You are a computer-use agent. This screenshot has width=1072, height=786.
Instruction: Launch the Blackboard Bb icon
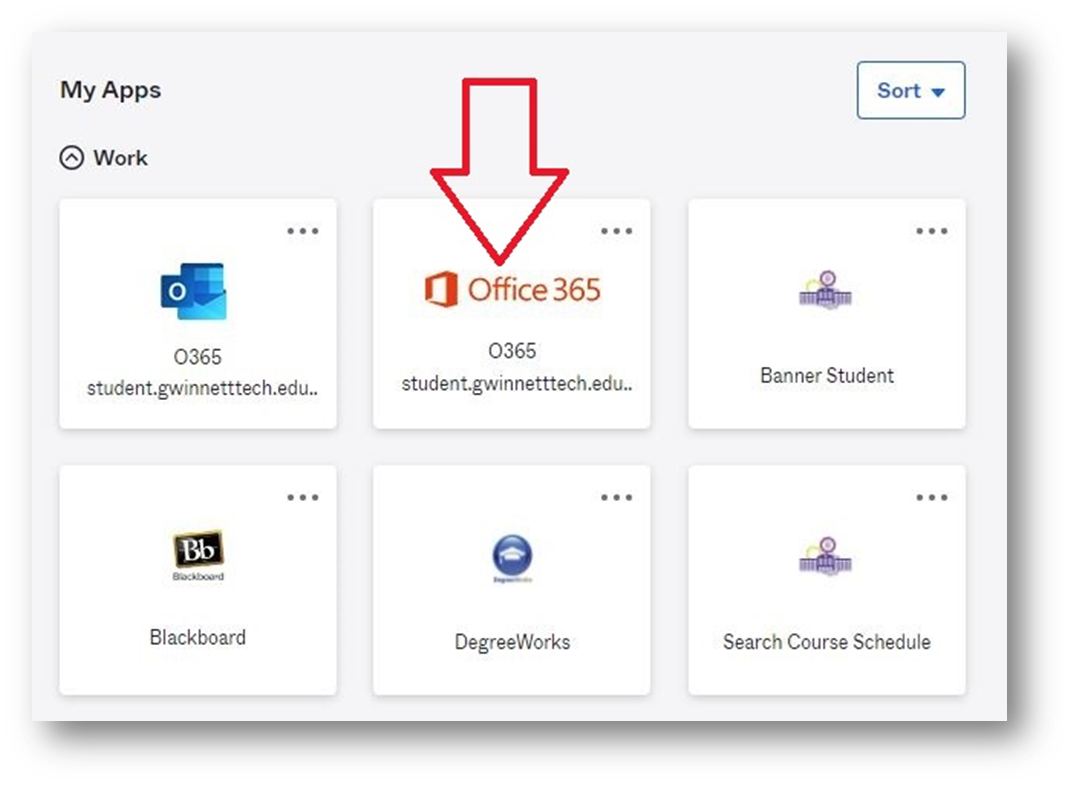coord(198,555)
